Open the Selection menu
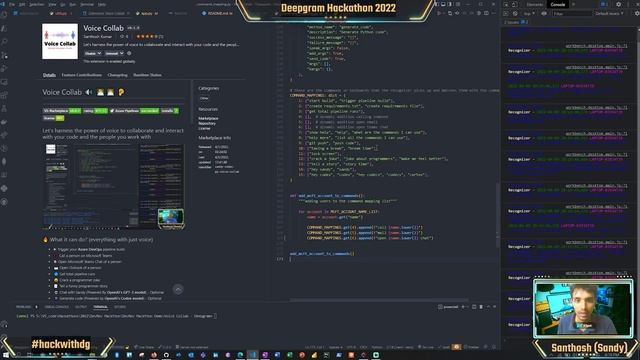This screenshot has height=360, width=640. (x=36, y=4)
